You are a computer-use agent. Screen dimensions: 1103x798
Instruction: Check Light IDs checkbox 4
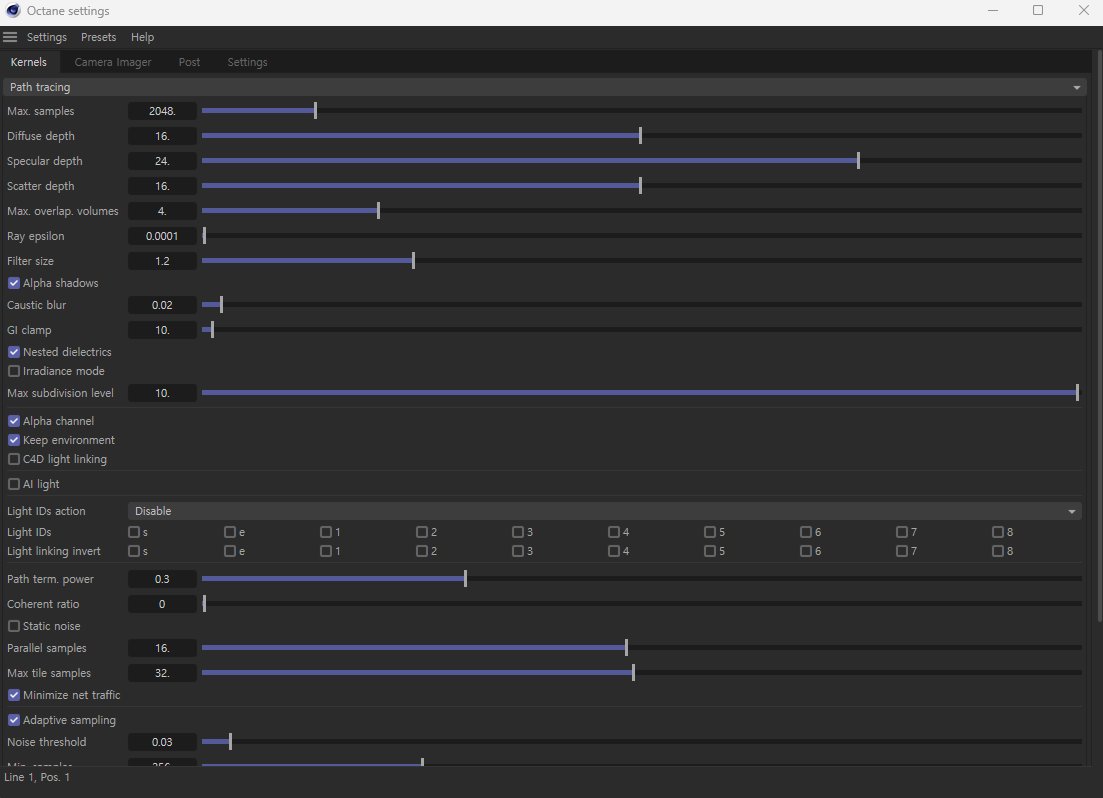point(614,532)
